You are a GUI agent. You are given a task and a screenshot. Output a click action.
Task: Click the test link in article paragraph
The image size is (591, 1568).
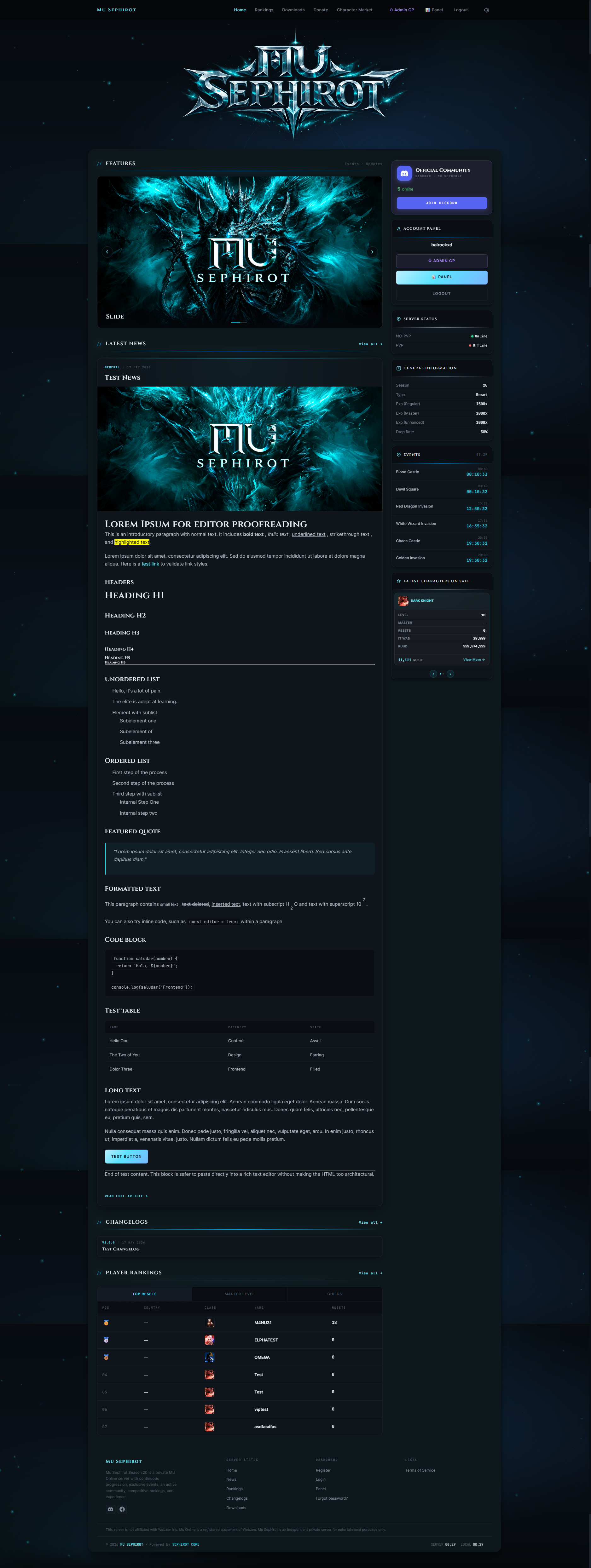[x=150, y=564]
